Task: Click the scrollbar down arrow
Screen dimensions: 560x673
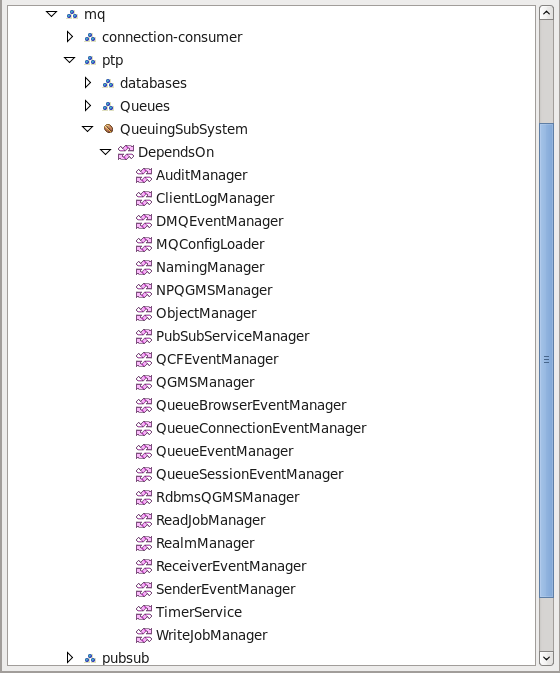Action: point(546,658)
